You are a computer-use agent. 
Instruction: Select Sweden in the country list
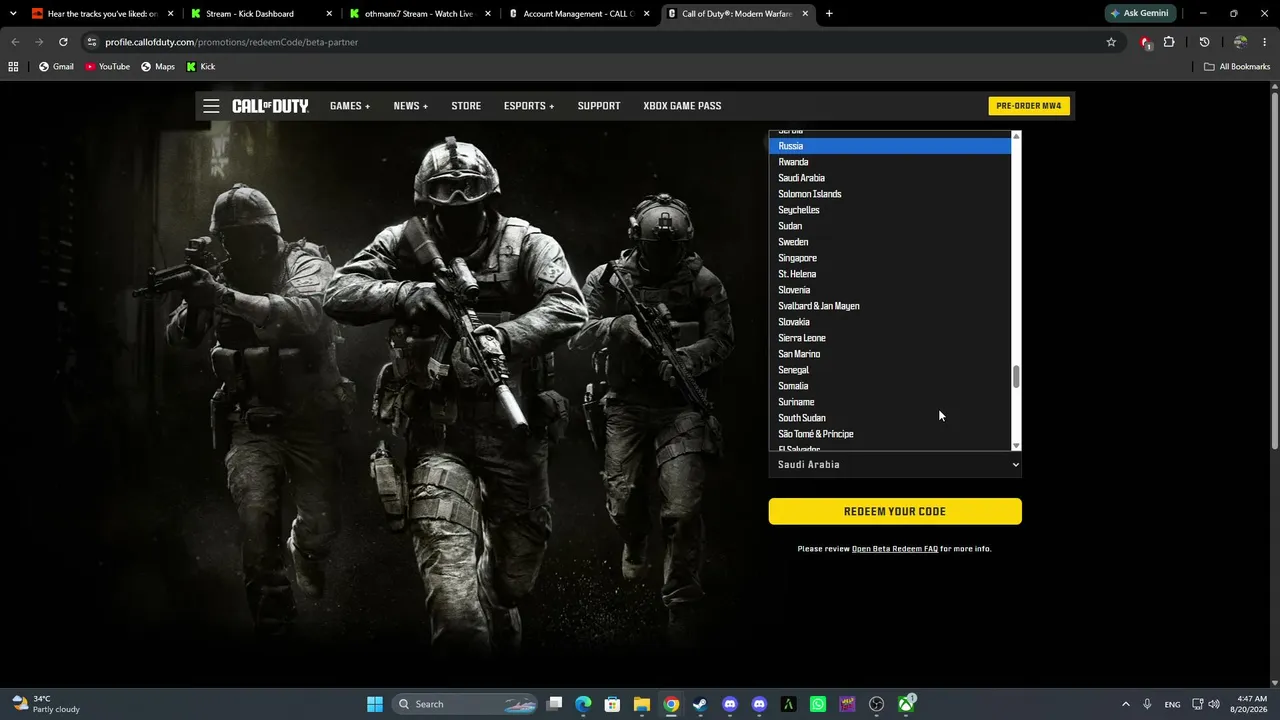pyautogui.click(x=890, y=242)
